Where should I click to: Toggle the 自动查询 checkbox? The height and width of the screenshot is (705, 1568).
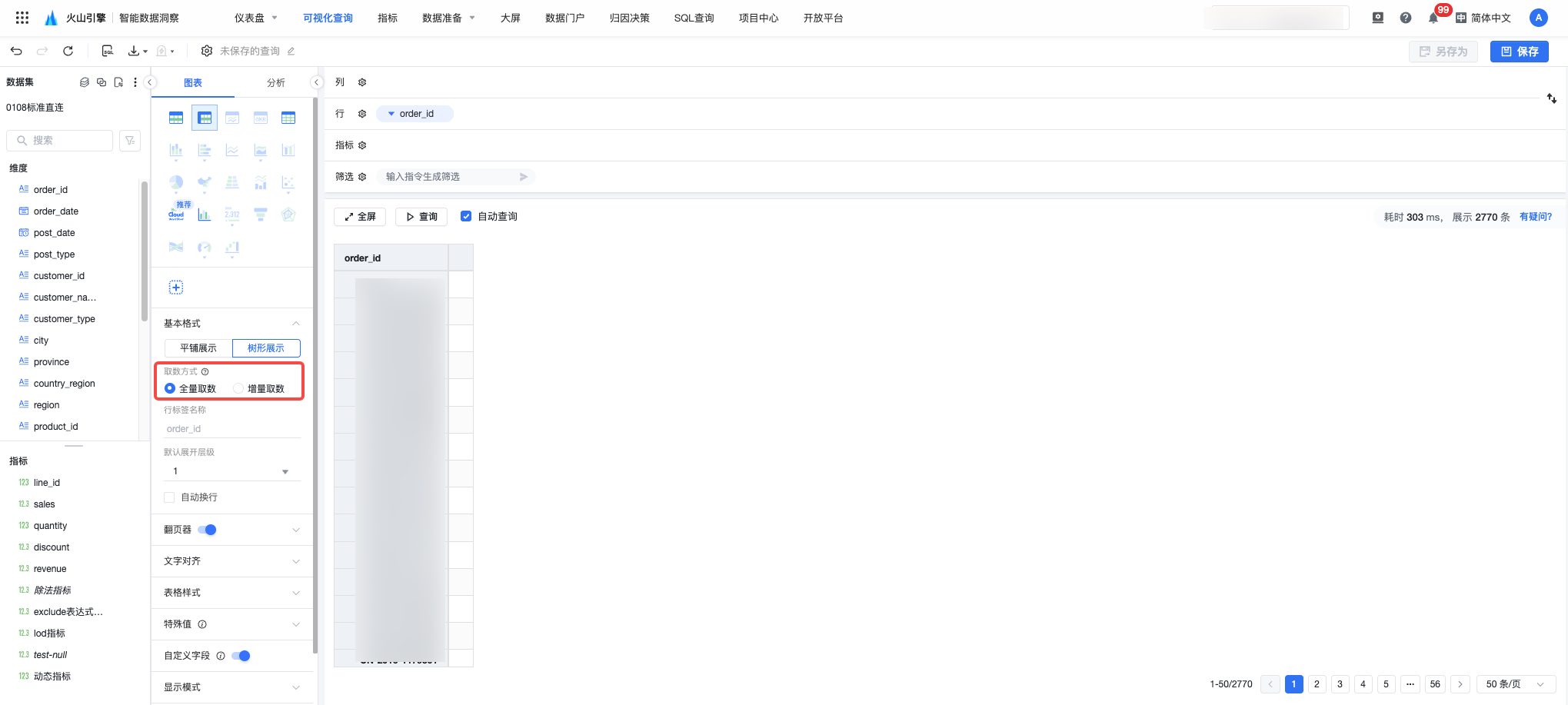pyautogui.click(x=466, y=216)
